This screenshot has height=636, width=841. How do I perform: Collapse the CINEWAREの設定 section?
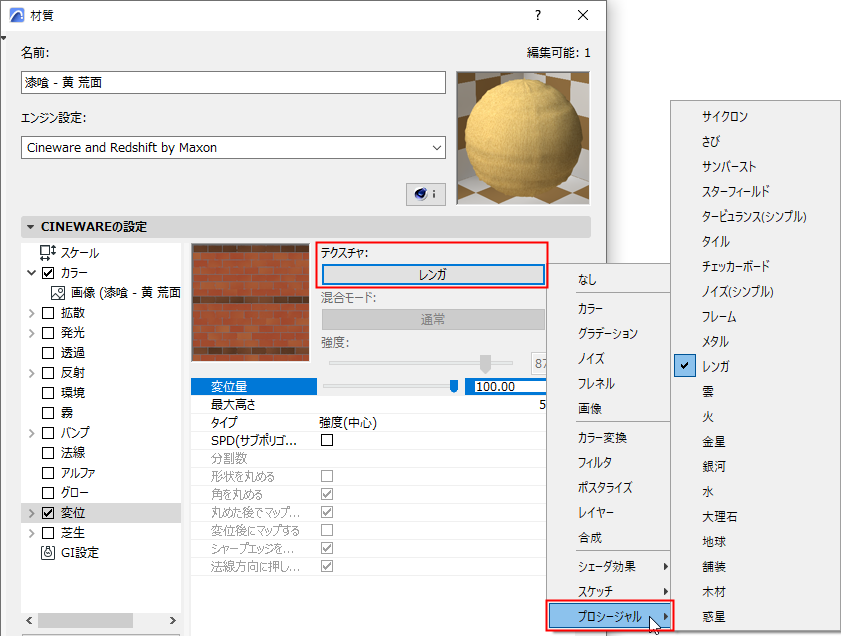(x=31, y=227)
